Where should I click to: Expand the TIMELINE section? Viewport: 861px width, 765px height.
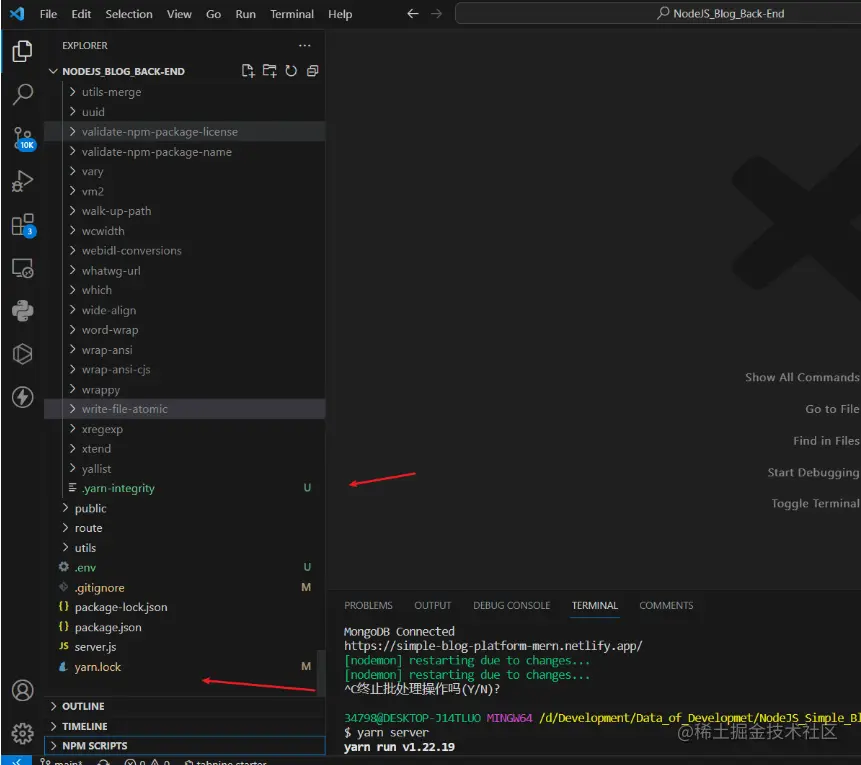tap(185, 726)
